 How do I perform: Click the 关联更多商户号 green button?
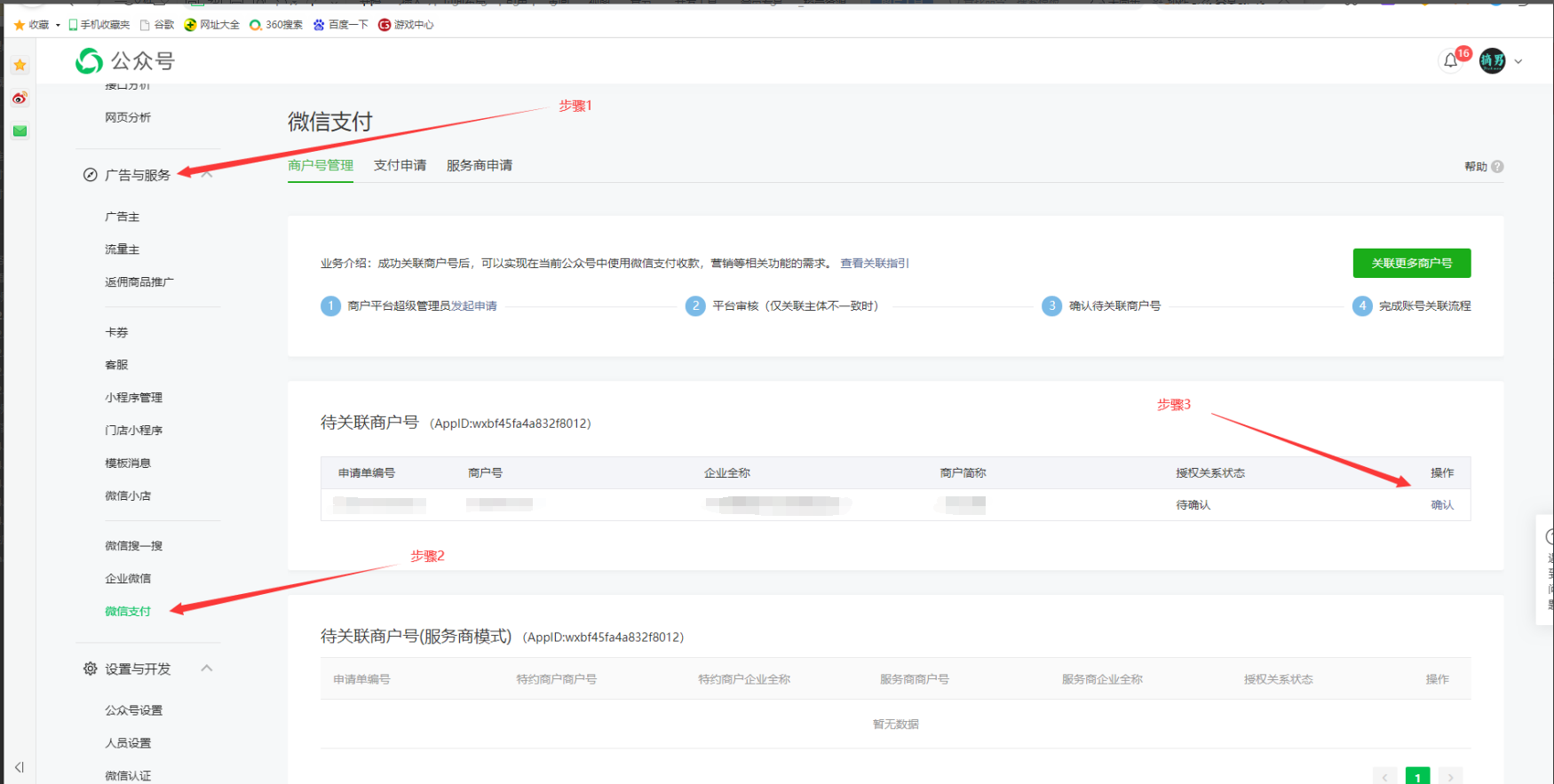tap(1411, 263)
